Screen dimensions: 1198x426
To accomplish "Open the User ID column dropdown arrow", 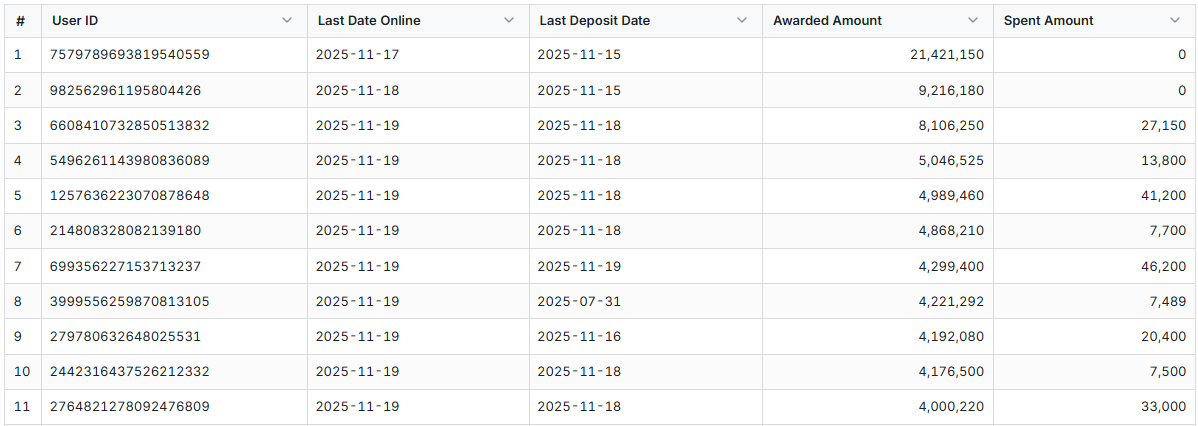I will [287, 20].
